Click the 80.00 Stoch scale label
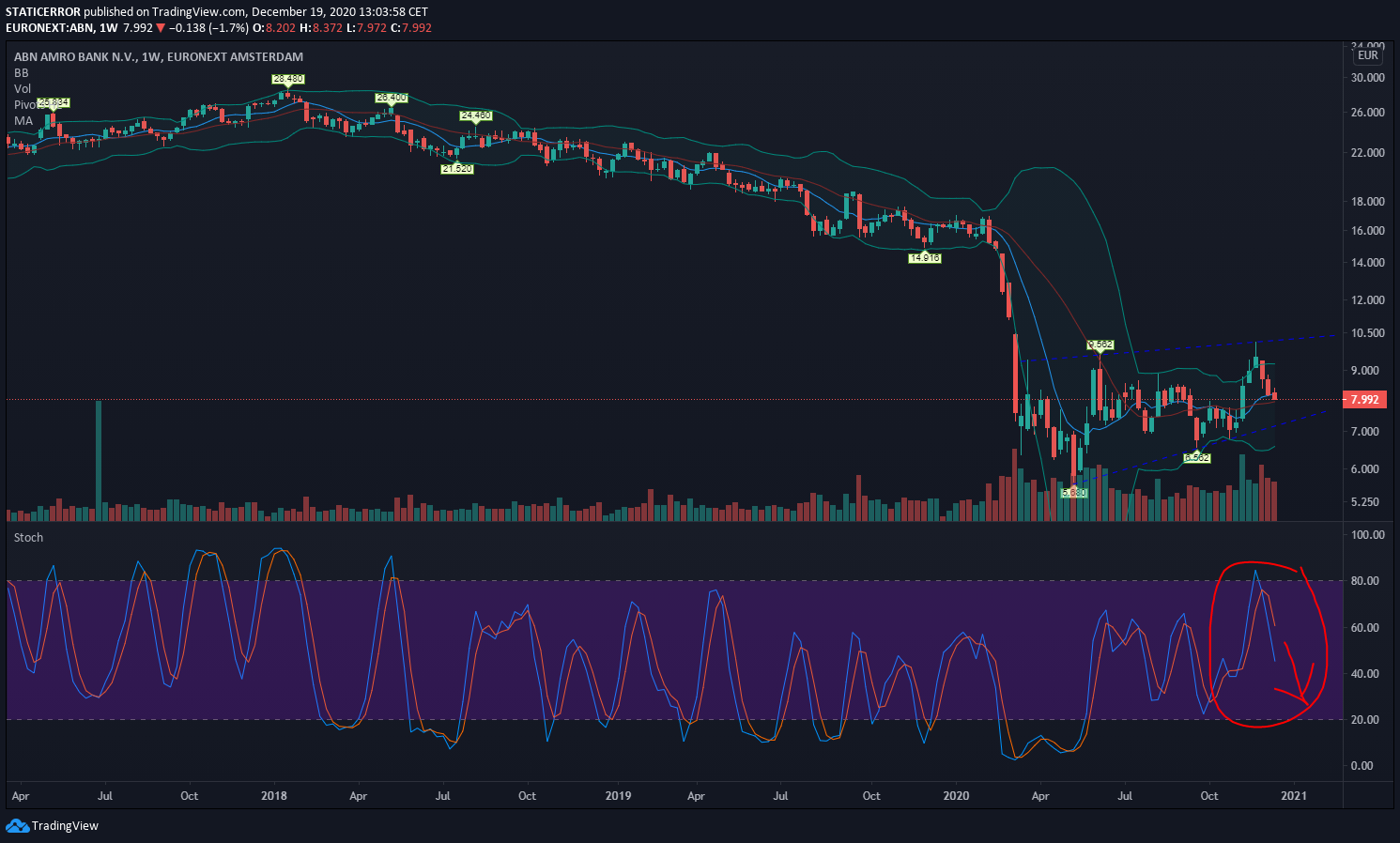 point(1365,580)
